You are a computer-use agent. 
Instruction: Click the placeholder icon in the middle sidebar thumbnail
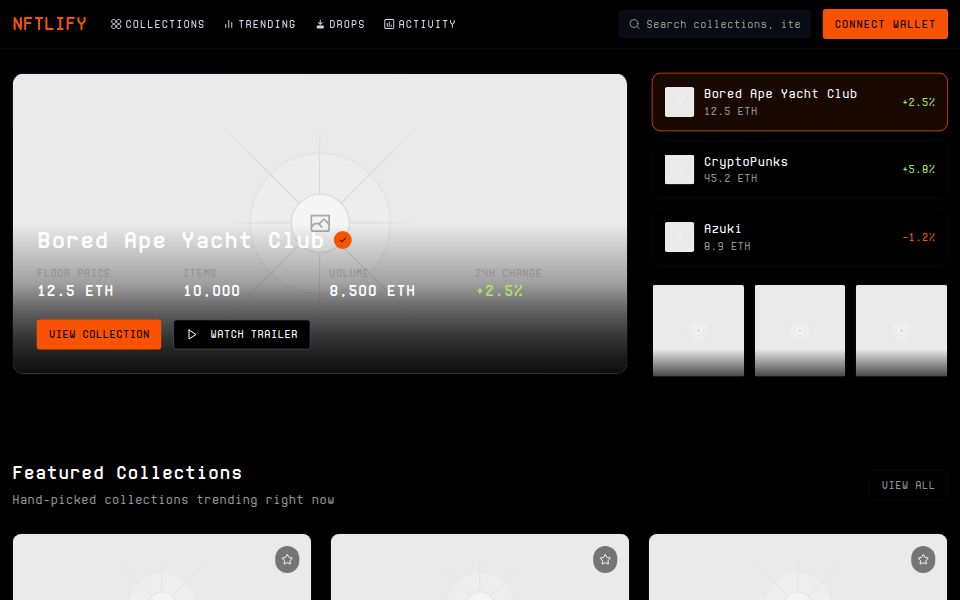point(799,330)
